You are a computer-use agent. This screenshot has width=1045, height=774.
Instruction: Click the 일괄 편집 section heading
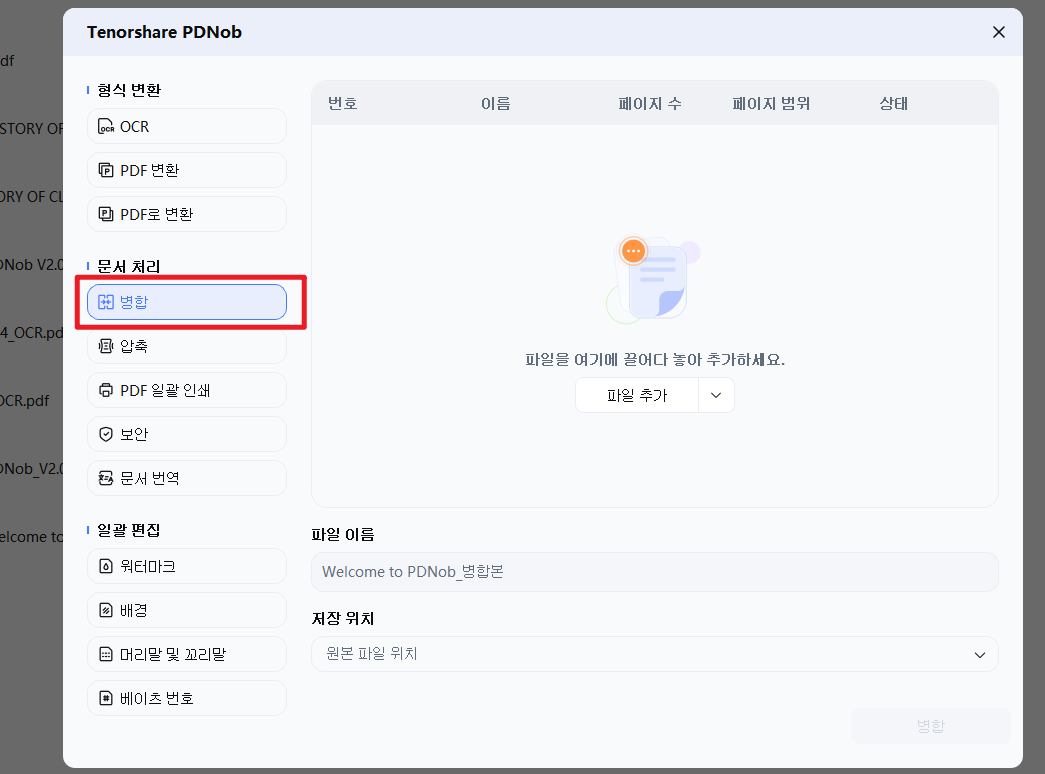click(x=129, y=530)
